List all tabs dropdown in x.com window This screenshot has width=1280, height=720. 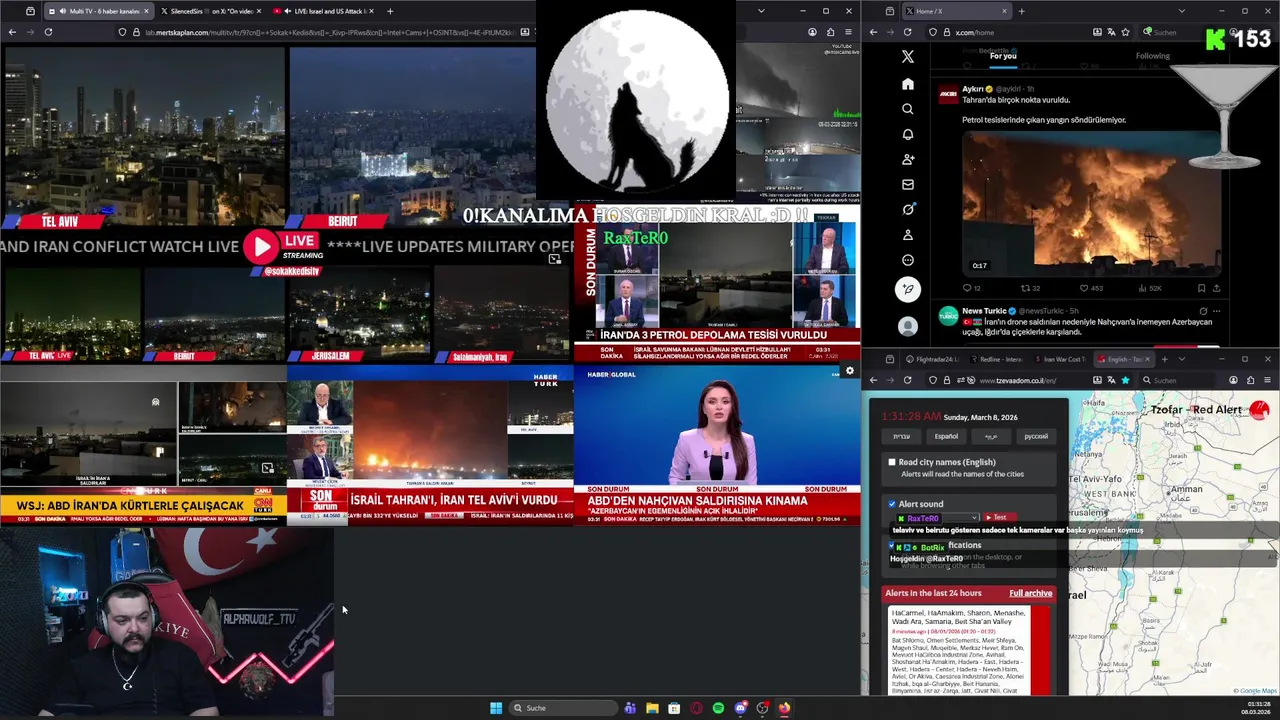tap(1181, 11)
